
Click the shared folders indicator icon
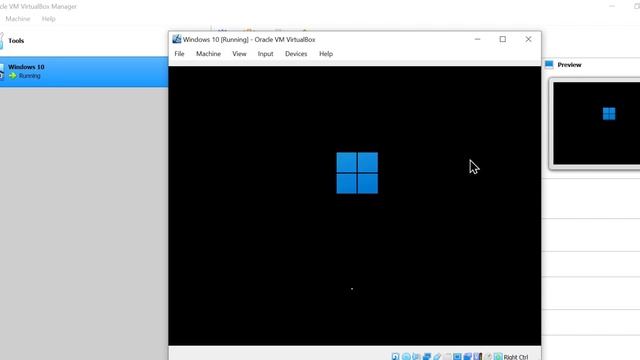coord(447,357)
